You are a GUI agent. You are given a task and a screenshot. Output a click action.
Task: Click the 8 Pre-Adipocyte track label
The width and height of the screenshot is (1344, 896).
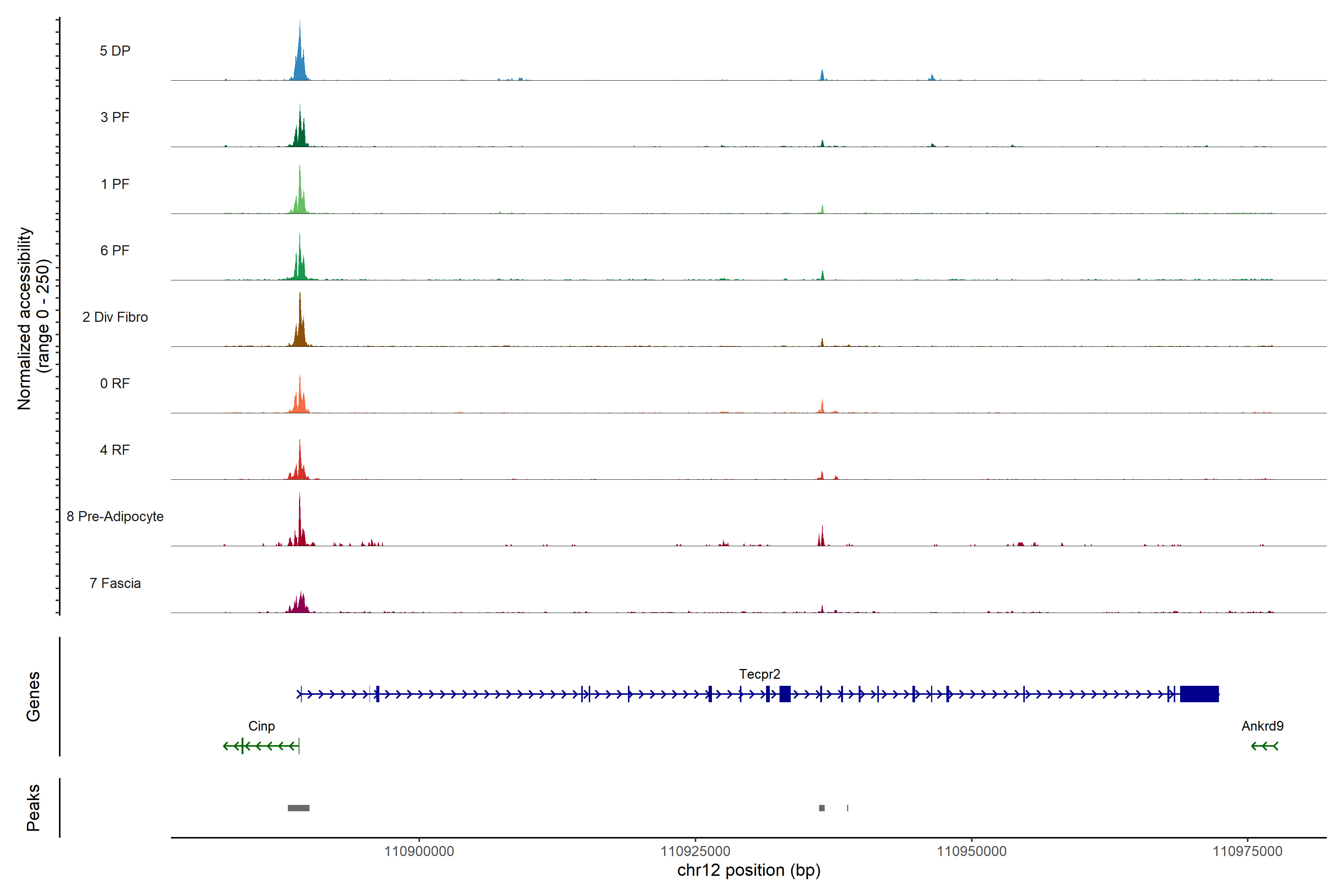[x=115, y=517]
